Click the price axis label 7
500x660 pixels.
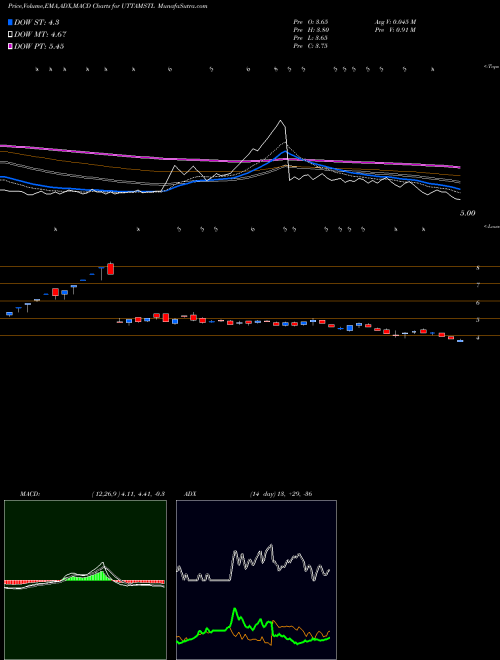tap(478, 285)
